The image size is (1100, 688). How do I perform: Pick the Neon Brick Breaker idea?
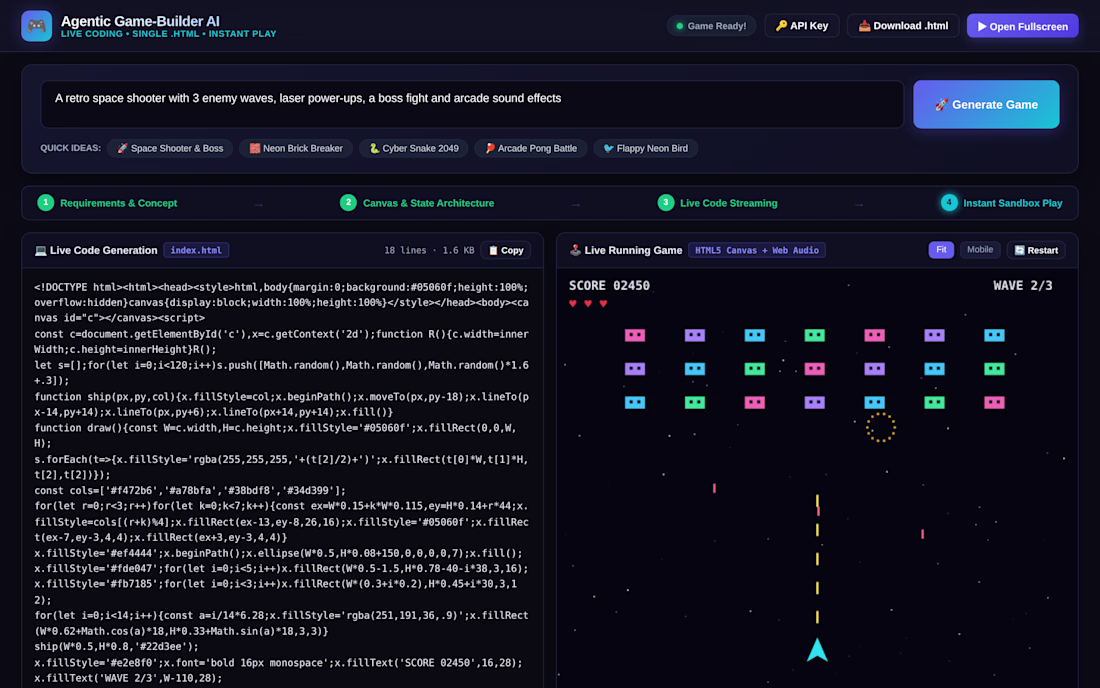point(296,149)
